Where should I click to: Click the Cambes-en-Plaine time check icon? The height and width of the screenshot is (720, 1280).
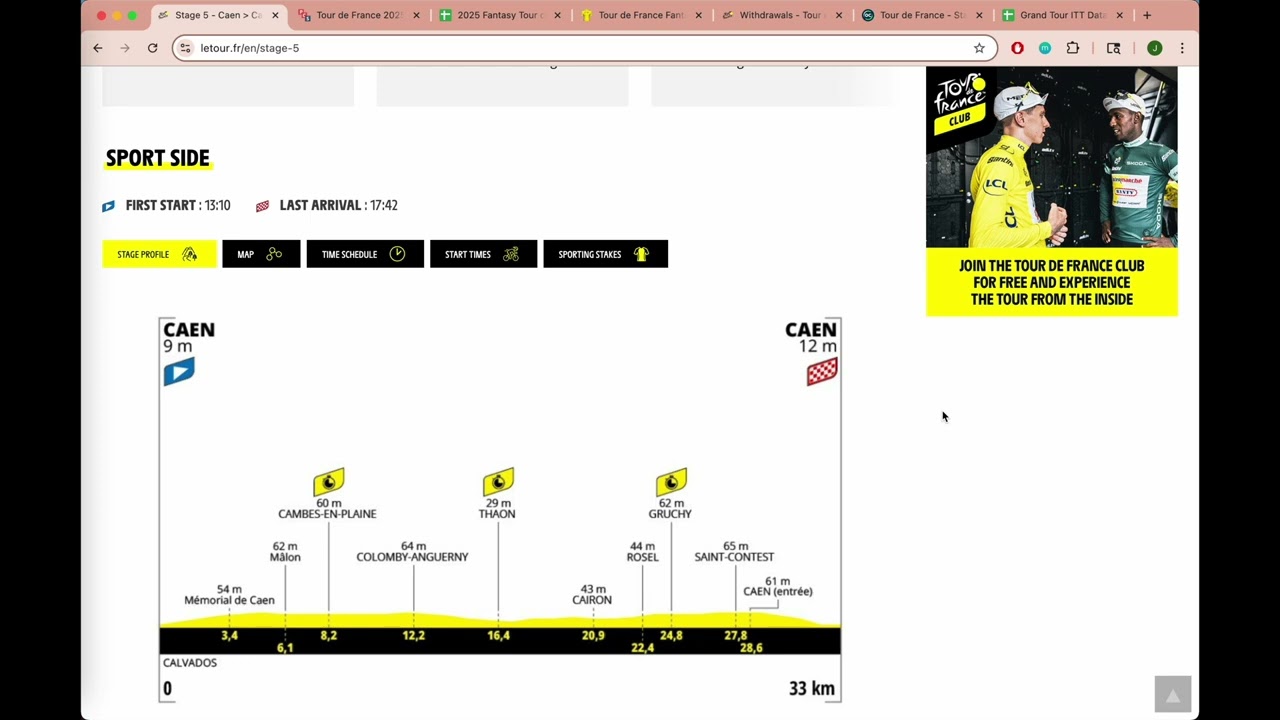[328, 482]
